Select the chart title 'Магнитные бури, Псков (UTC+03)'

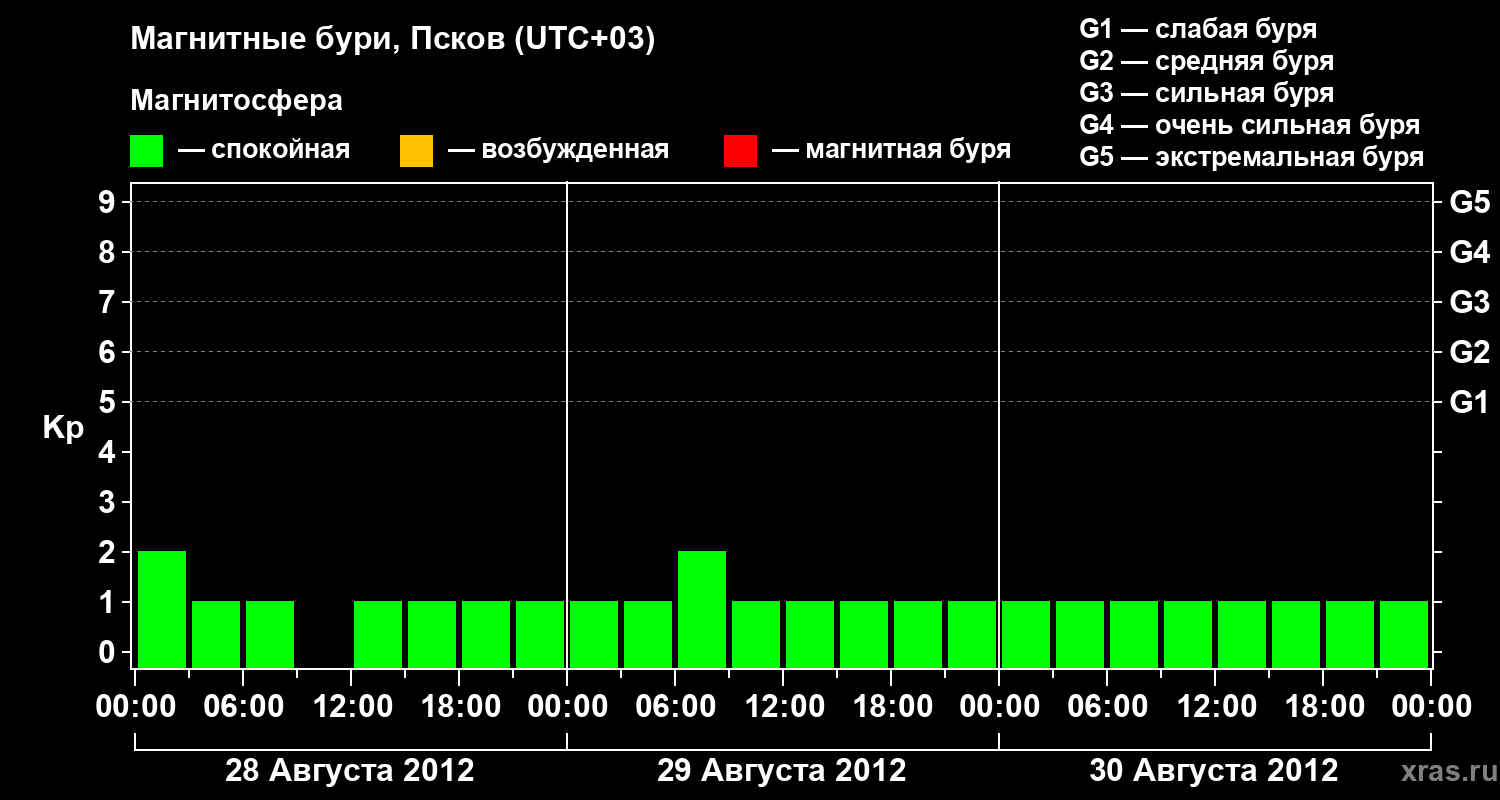coord(393,40)
